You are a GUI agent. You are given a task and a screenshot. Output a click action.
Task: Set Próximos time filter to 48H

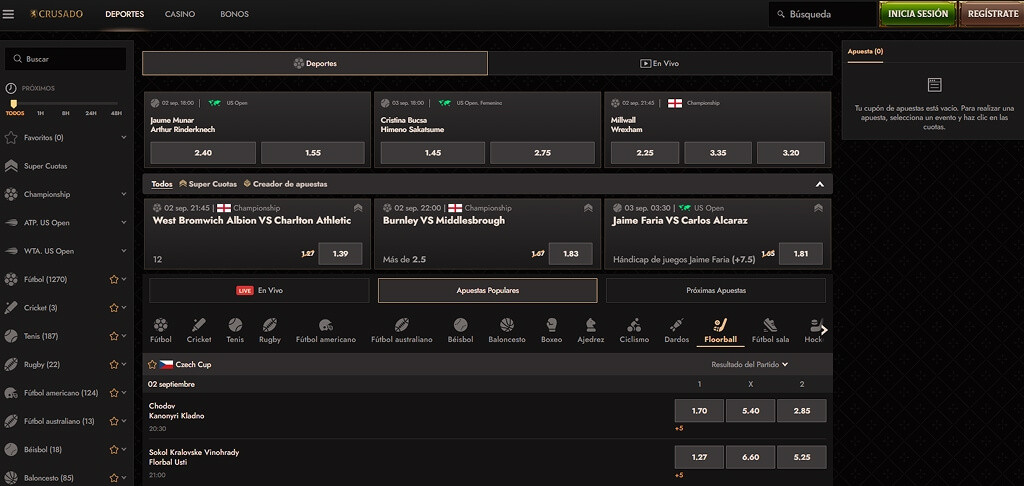click(x=116, y=113)
